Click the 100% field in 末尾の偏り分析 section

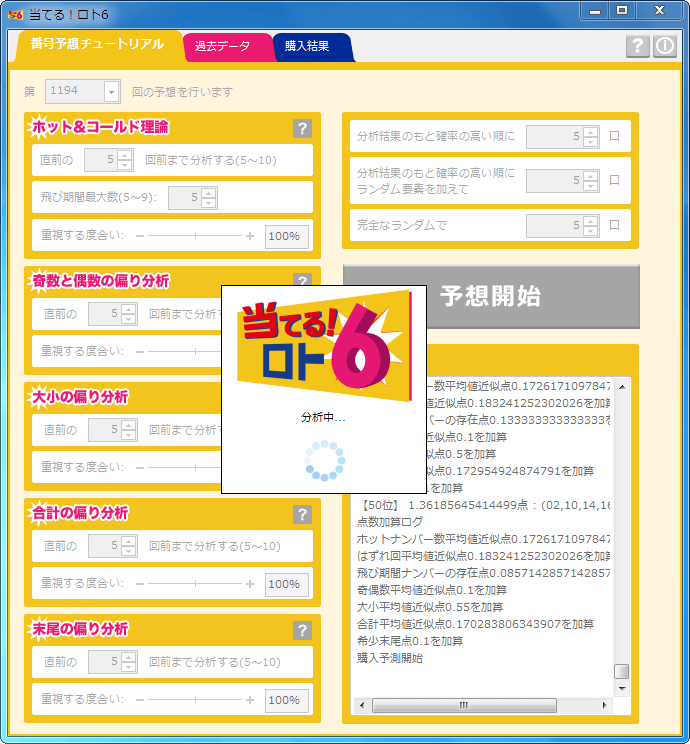(x=287, y=700)
